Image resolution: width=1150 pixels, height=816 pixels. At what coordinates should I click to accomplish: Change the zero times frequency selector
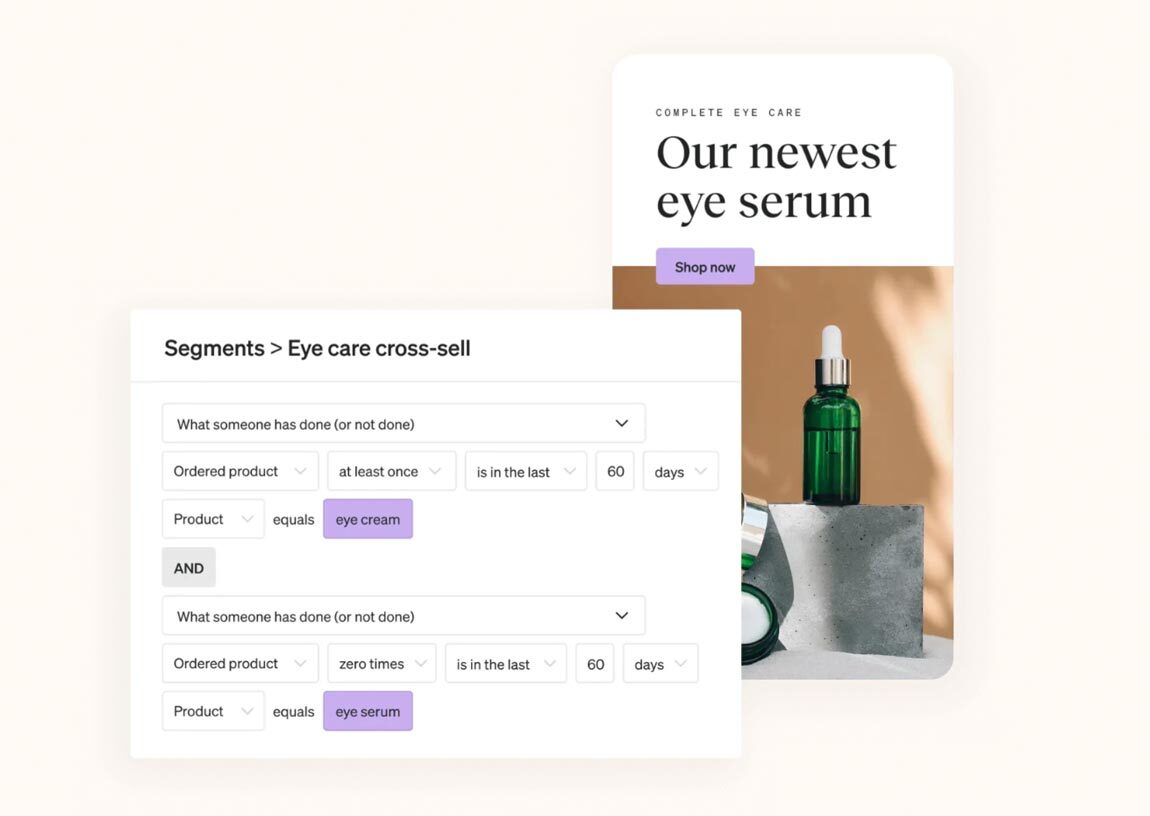pyautogui.click(x=381, y=664)
